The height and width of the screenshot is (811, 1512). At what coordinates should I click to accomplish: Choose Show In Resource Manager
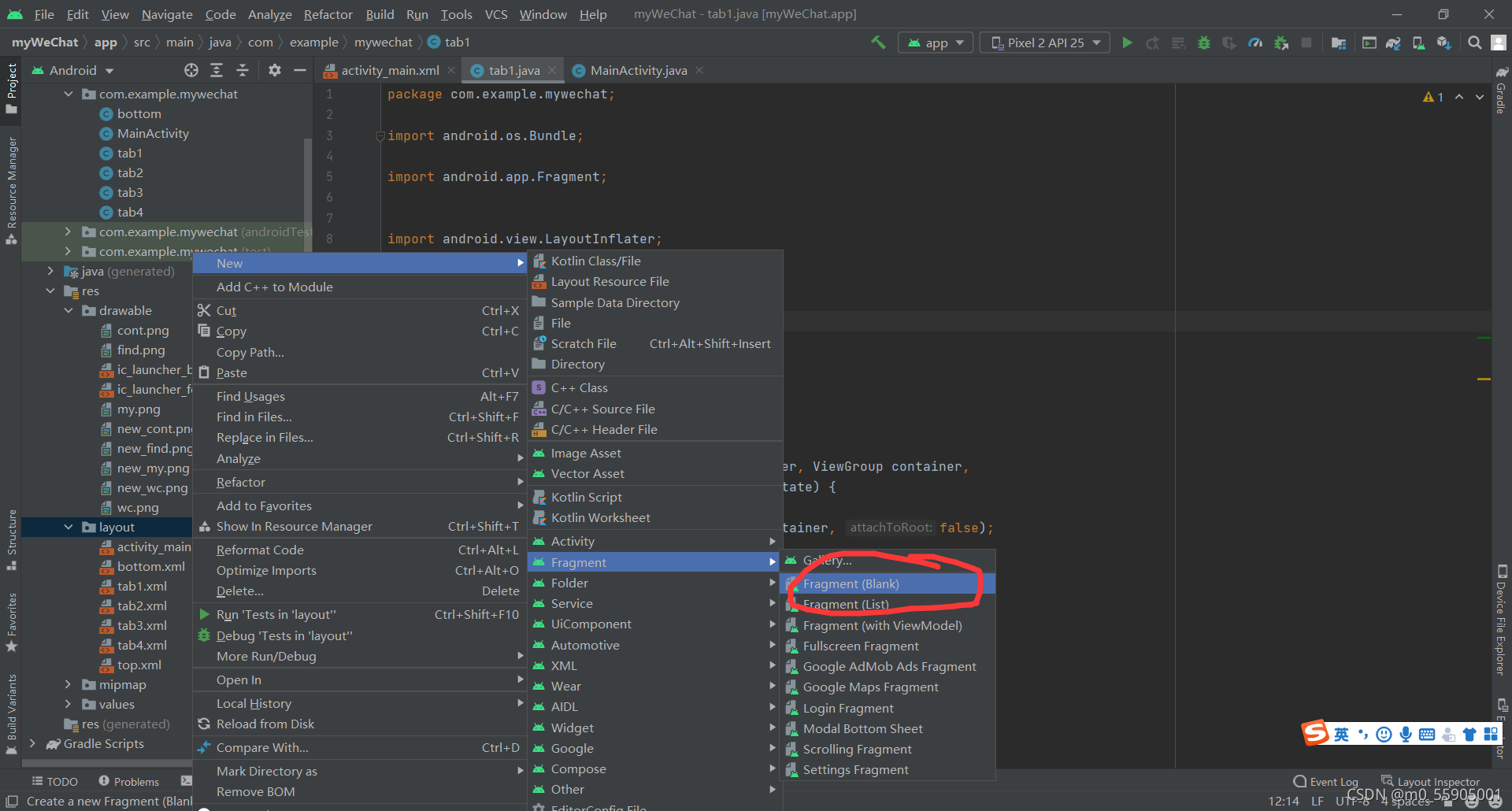coord(359,526)
